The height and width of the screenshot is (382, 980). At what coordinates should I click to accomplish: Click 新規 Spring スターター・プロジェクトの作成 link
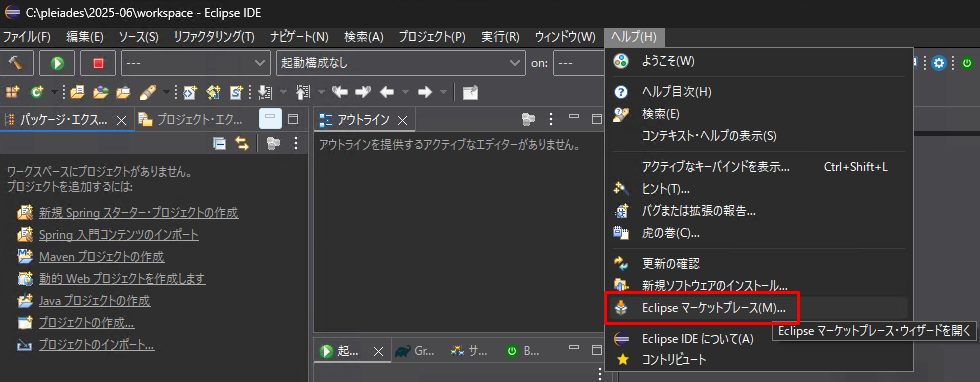click(138, 213)
